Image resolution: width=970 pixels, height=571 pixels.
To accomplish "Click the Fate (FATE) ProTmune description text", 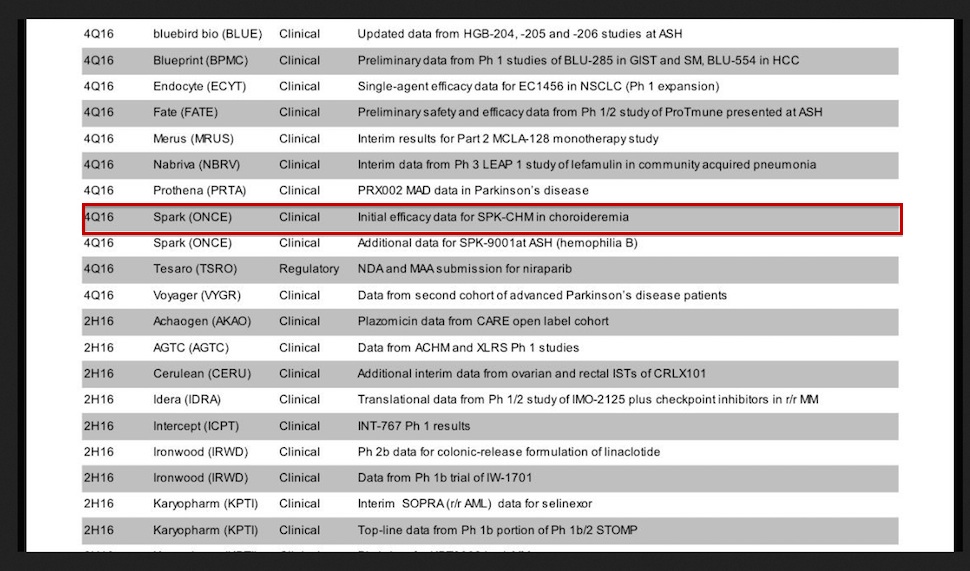I will (590, 112).
